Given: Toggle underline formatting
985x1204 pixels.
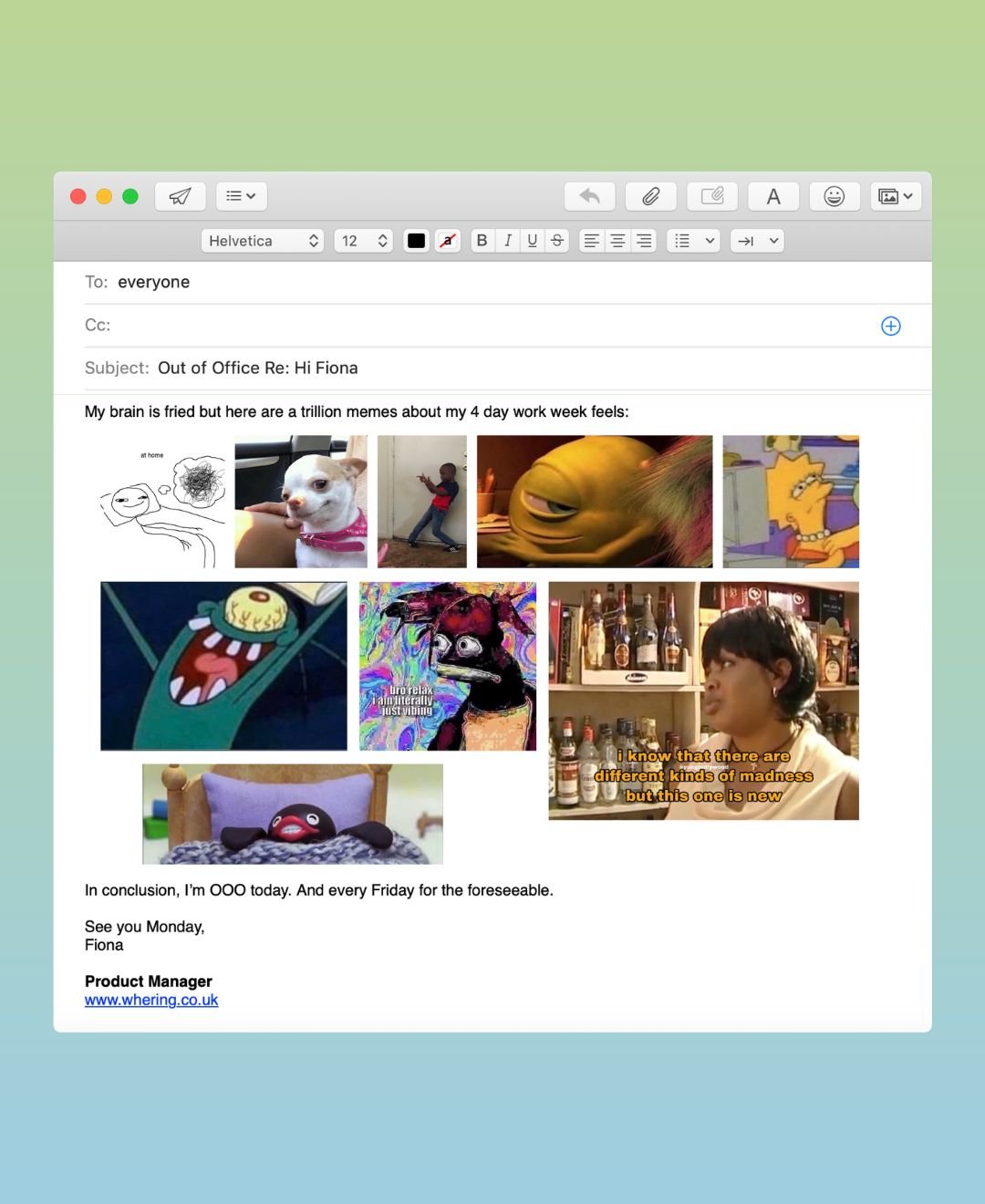Looking at the screenshot, I should 532,241.
